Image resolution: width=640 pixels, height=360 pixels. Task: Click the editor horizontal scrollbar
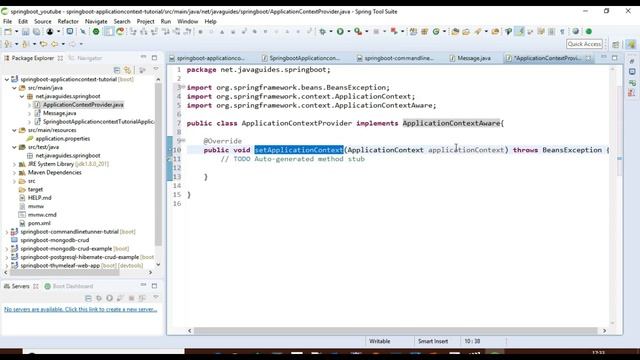pos(395,331)
